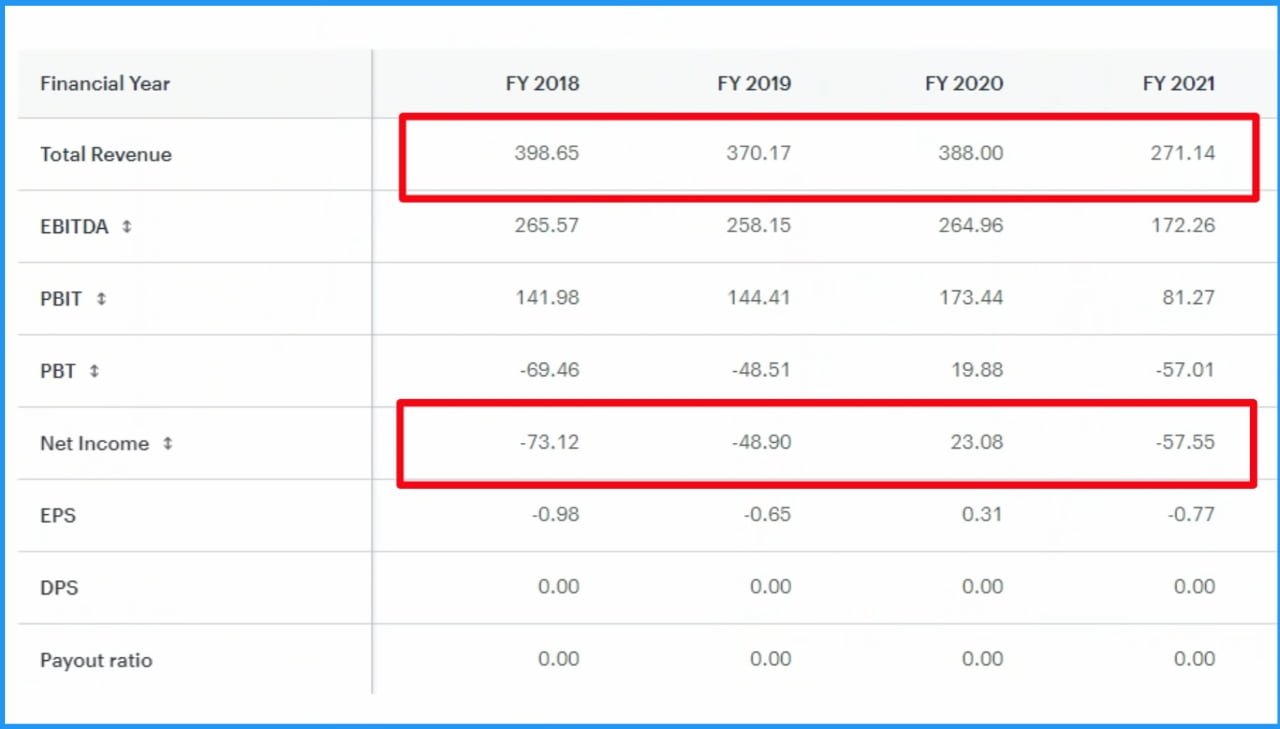1280x729 pixels.
Task: Click the DPS row label
Action: click(59, 588)
